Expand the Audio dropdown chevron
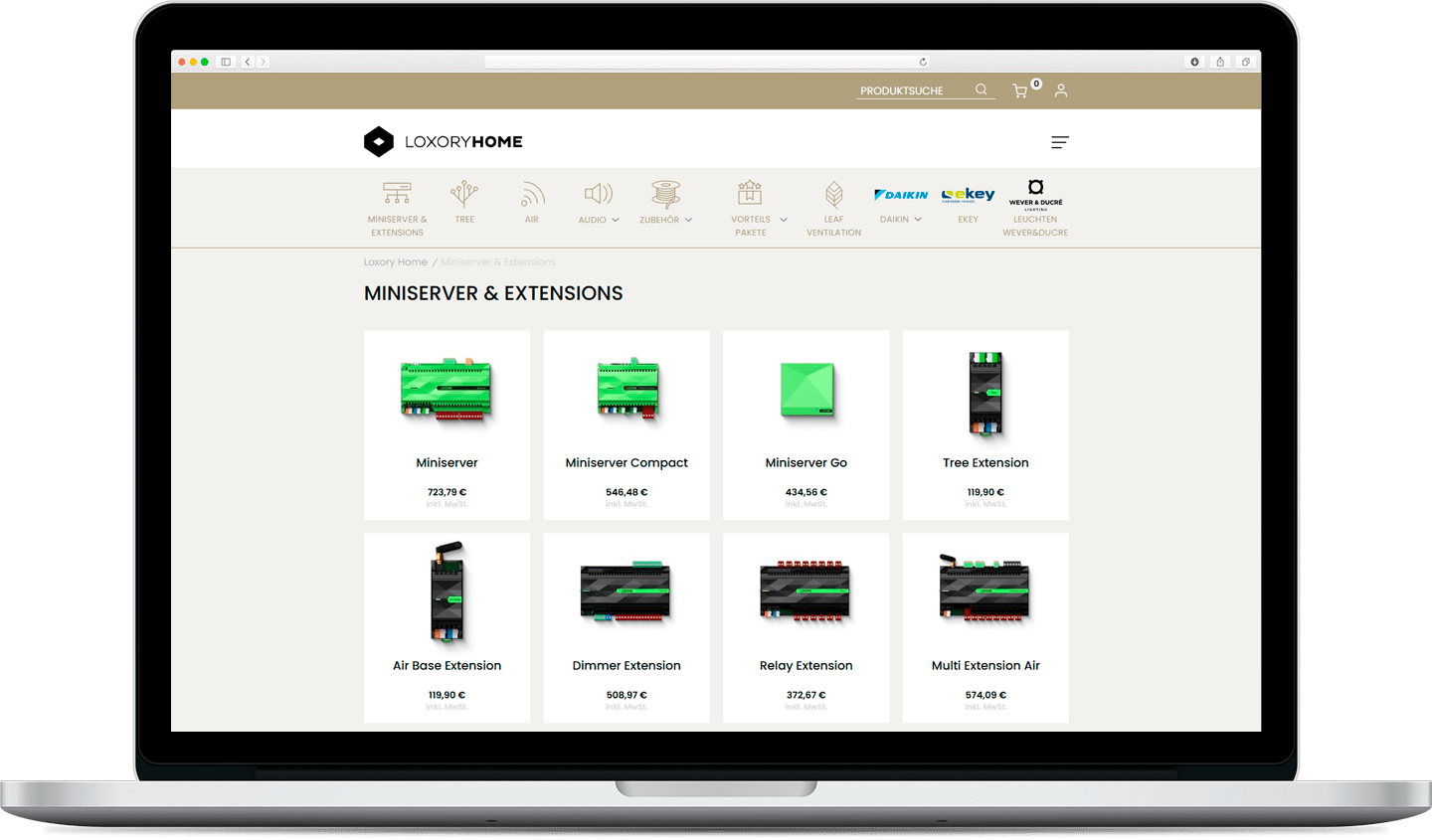Image resolution: width=1432 pixels, height=840 pixels. [616, 220]
